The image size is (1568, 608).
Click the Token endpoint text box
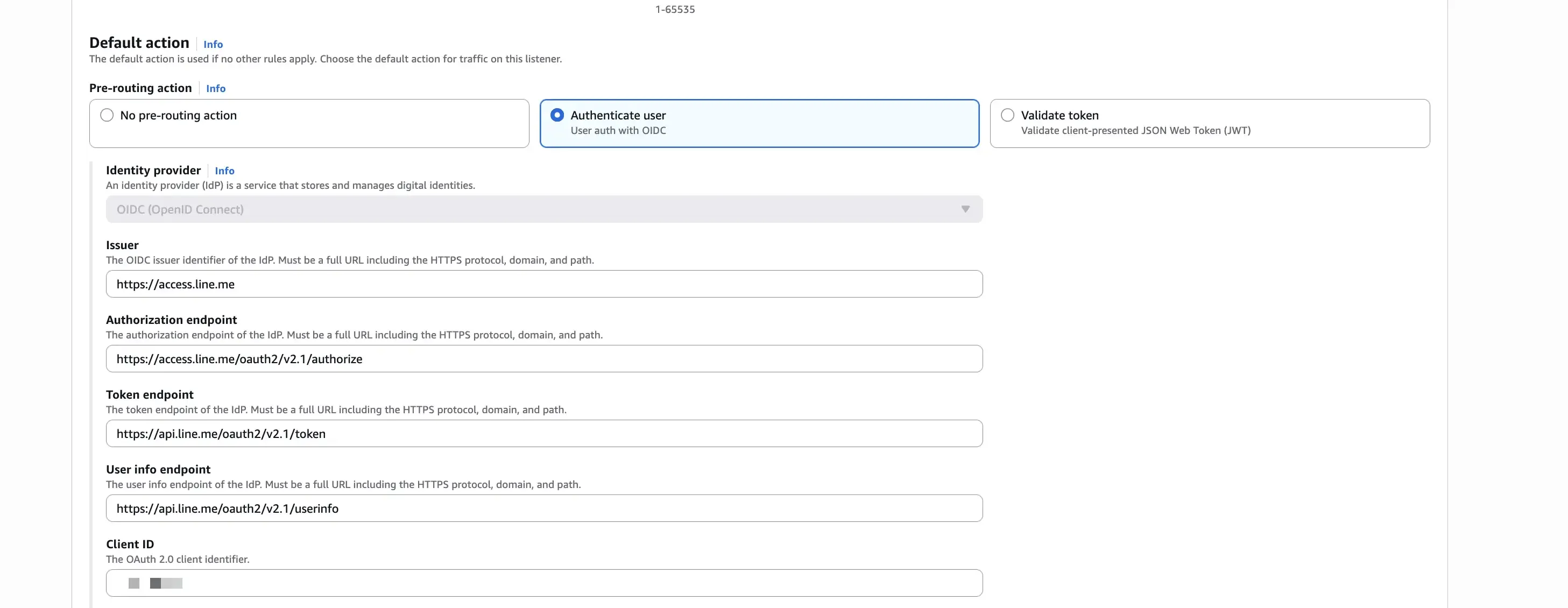point(543,433)
